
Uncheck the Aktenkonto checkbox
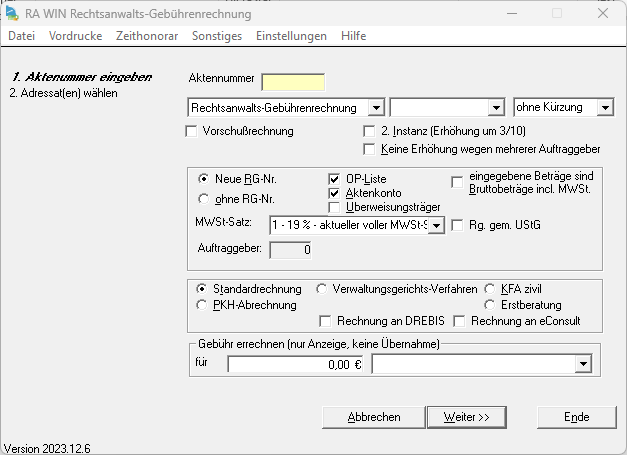click(334, 193)
